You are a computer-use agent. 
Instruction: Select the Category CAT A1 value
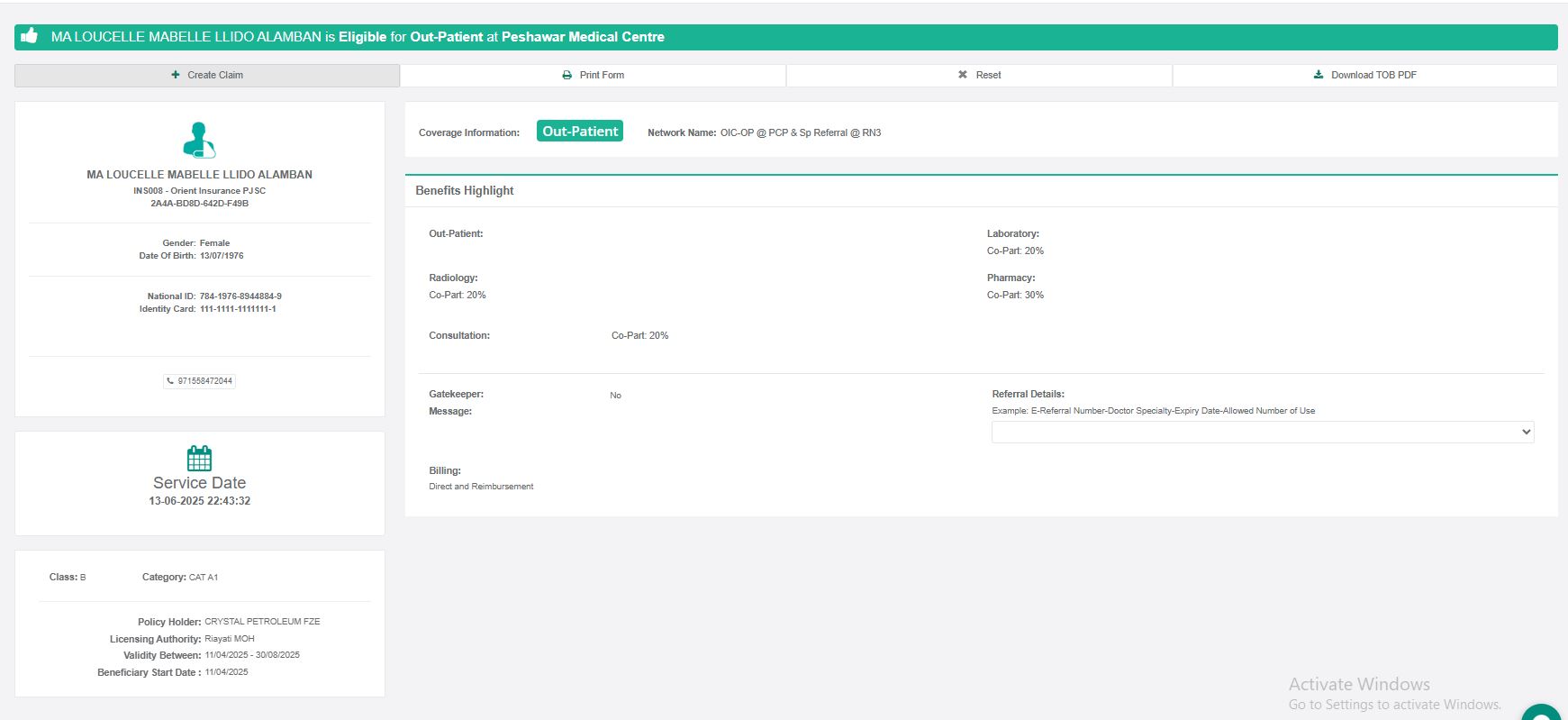pyautogui.click(x=204, y=578)
